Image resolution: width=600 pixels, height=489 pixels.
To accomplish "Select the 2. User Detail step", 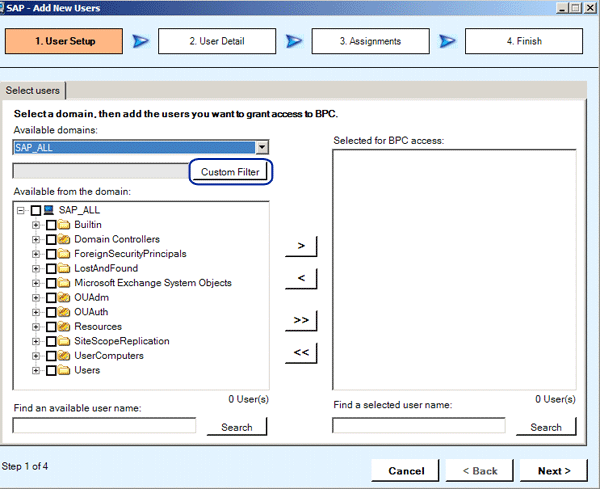I will [x=217, y=41].
